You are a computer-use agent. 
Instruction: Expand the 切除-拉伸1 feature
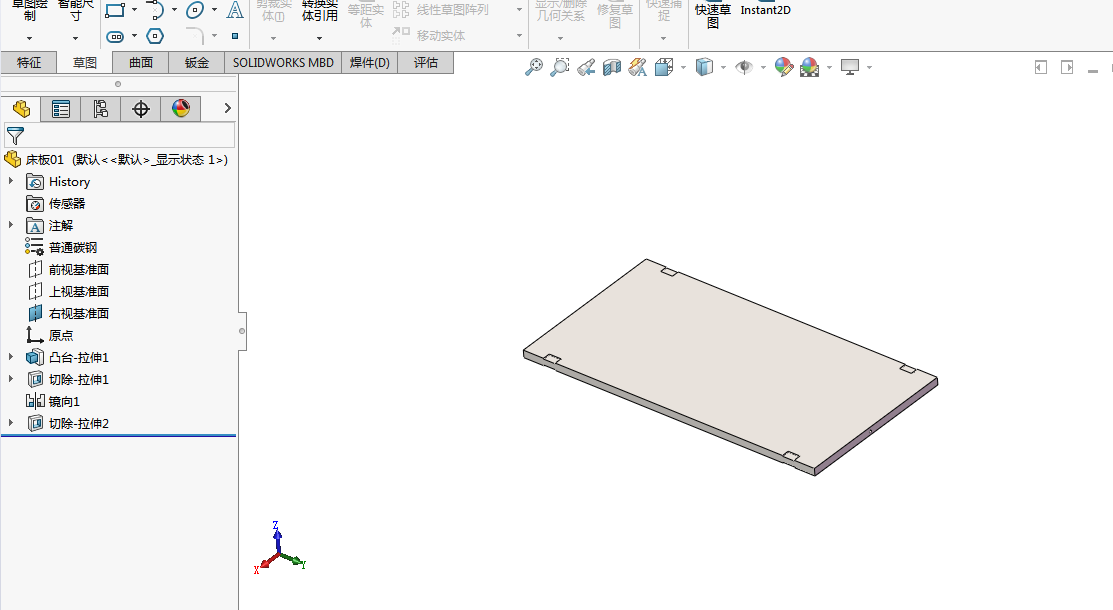[x=11, y=379]
